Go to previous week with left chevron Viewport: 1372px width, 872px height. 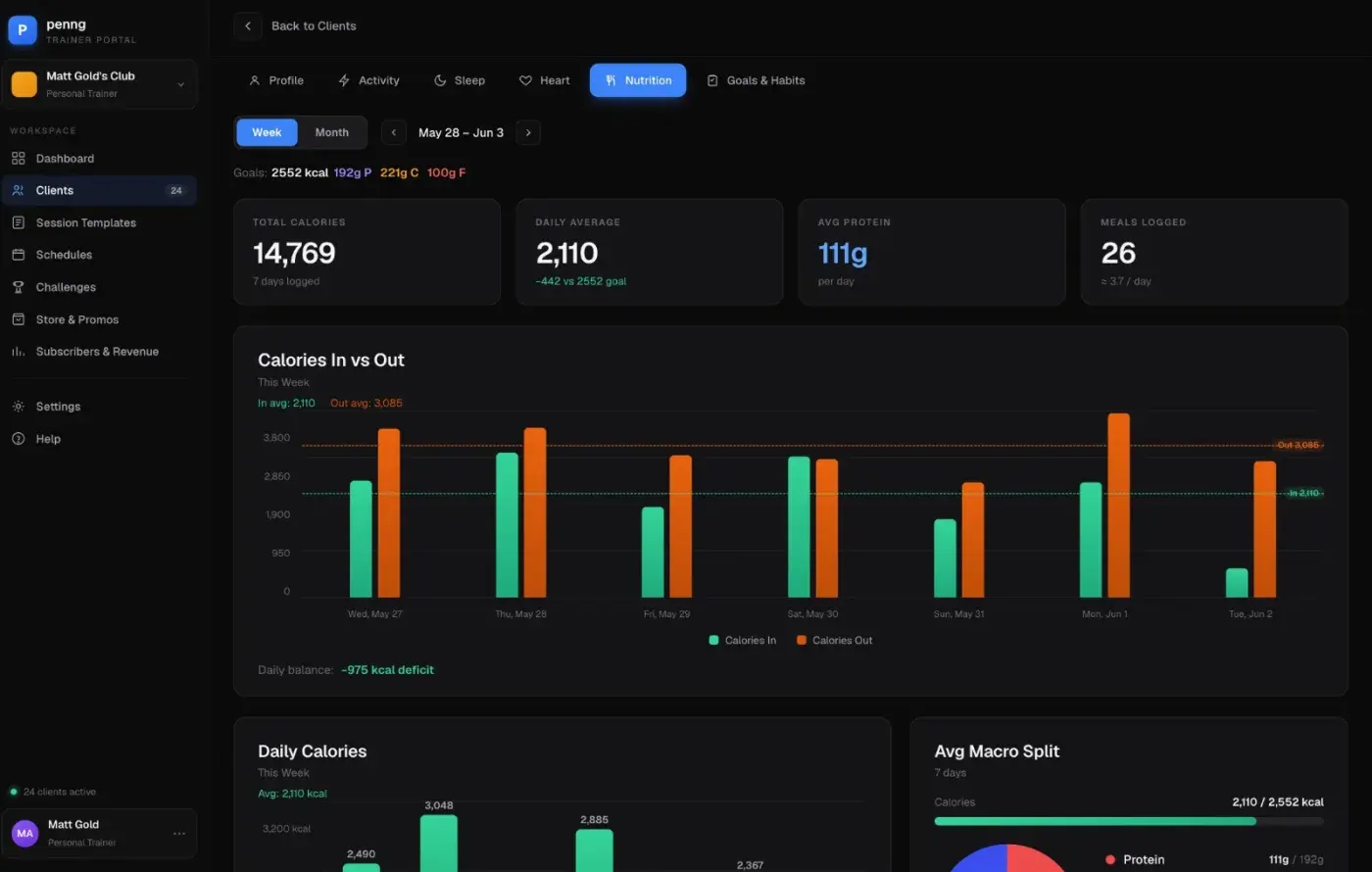click(393, 132)
